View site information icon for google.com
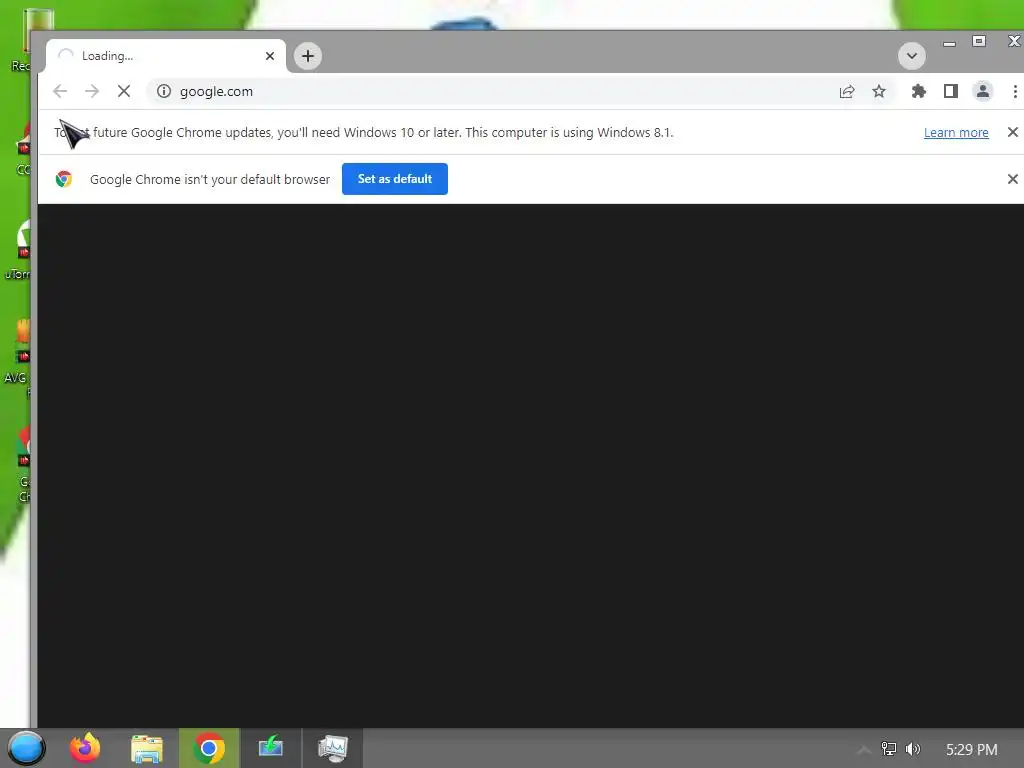The height and width of the screenshot is (768, 1024). pyautogui.click(x=164, y=91)
